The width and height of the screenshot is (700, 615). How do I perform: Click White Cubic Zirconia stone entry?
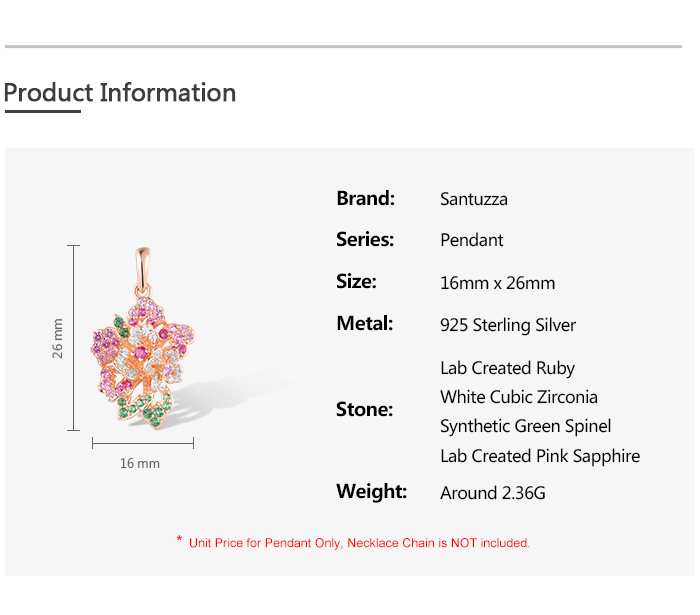click(x=519, y=397)
